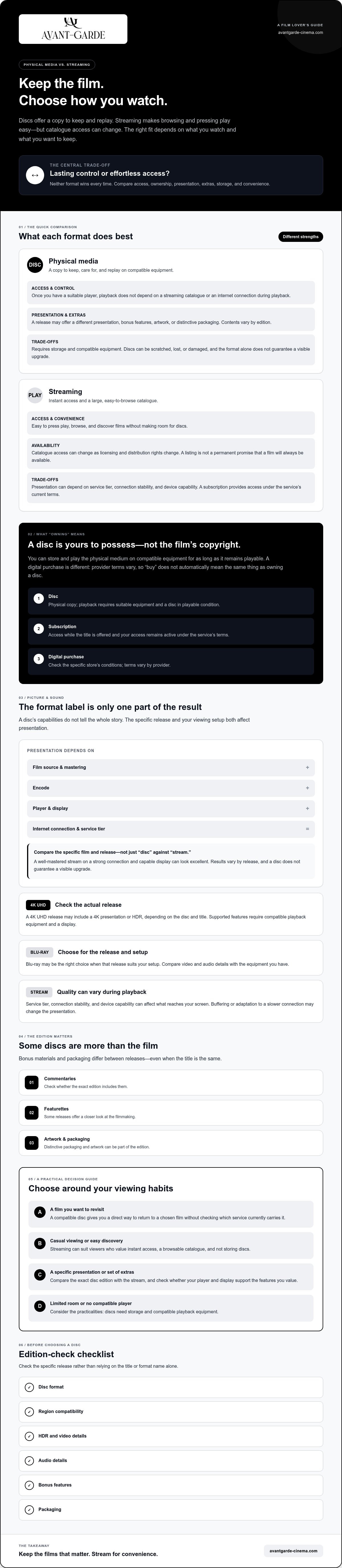Click the letter C decision guide badge
The image size is (342, 1568).
[40, 1275]
